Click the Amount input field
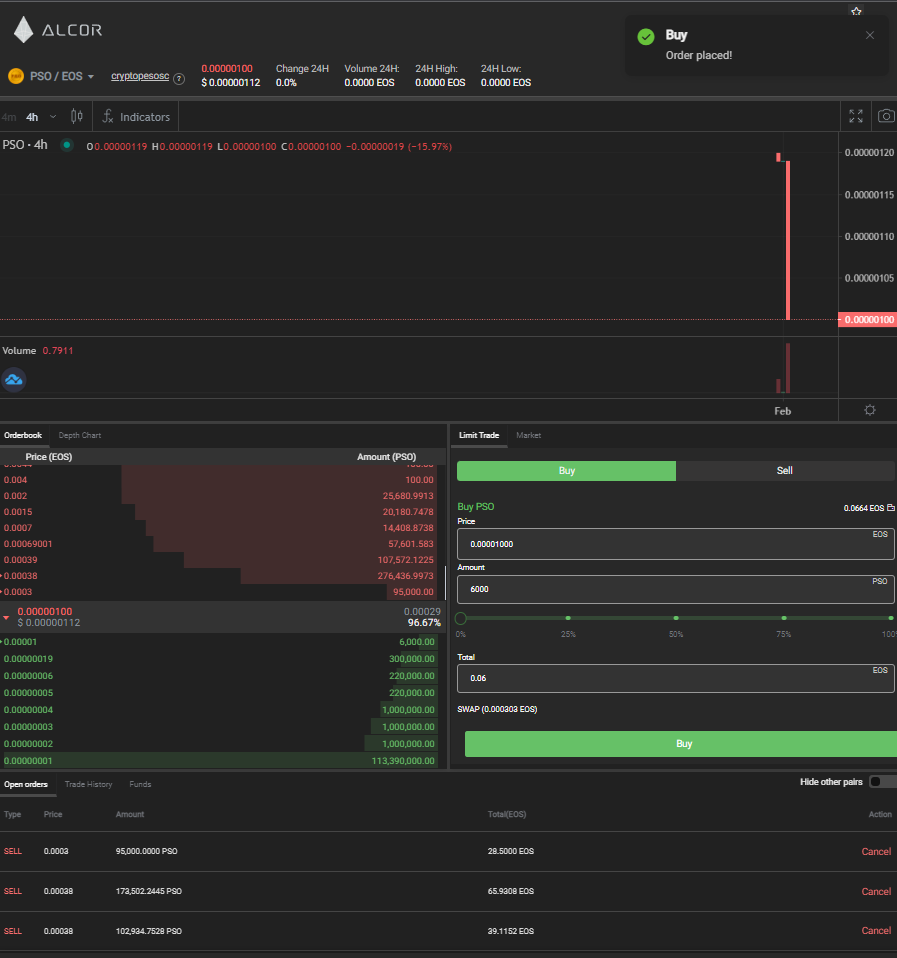Viewport: 897px width, 958px height. click(x=676, y=589)
